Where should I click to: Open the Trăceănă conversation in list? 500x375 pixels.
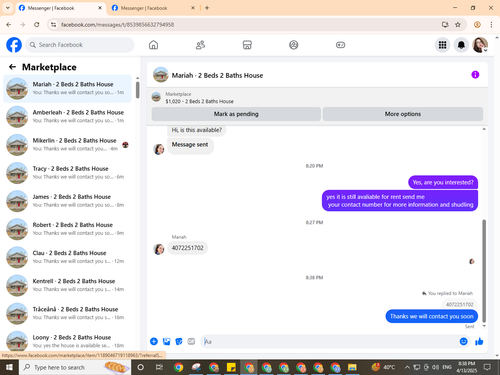click(x=67, y=313)
